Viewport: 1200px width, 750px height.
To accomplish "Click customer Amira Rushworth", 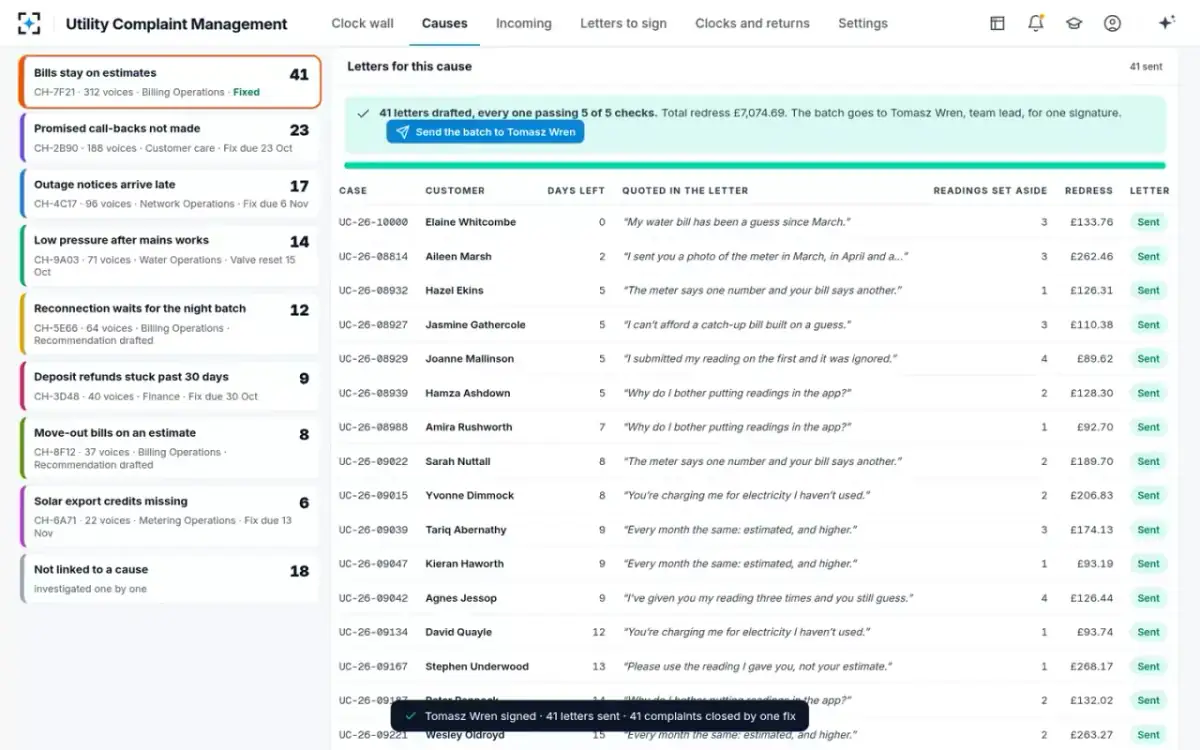I will tap(468, 427).
